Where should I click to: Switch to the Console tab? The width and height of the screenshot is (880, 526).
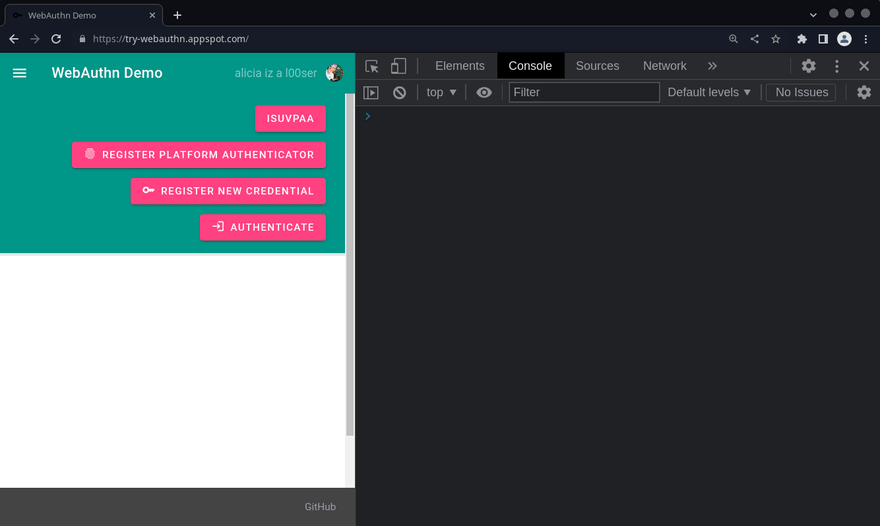[530, 66]
